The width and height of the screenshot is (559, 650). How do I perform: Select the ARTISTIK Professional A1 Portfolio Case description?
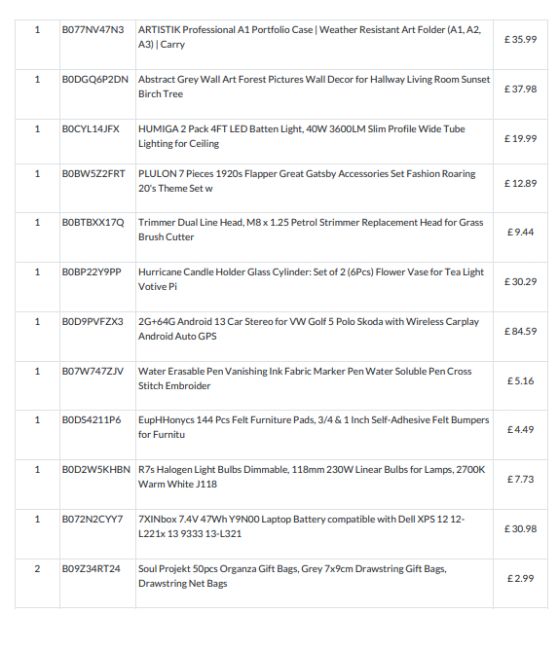pyautogui.click(x=309, y=37)
